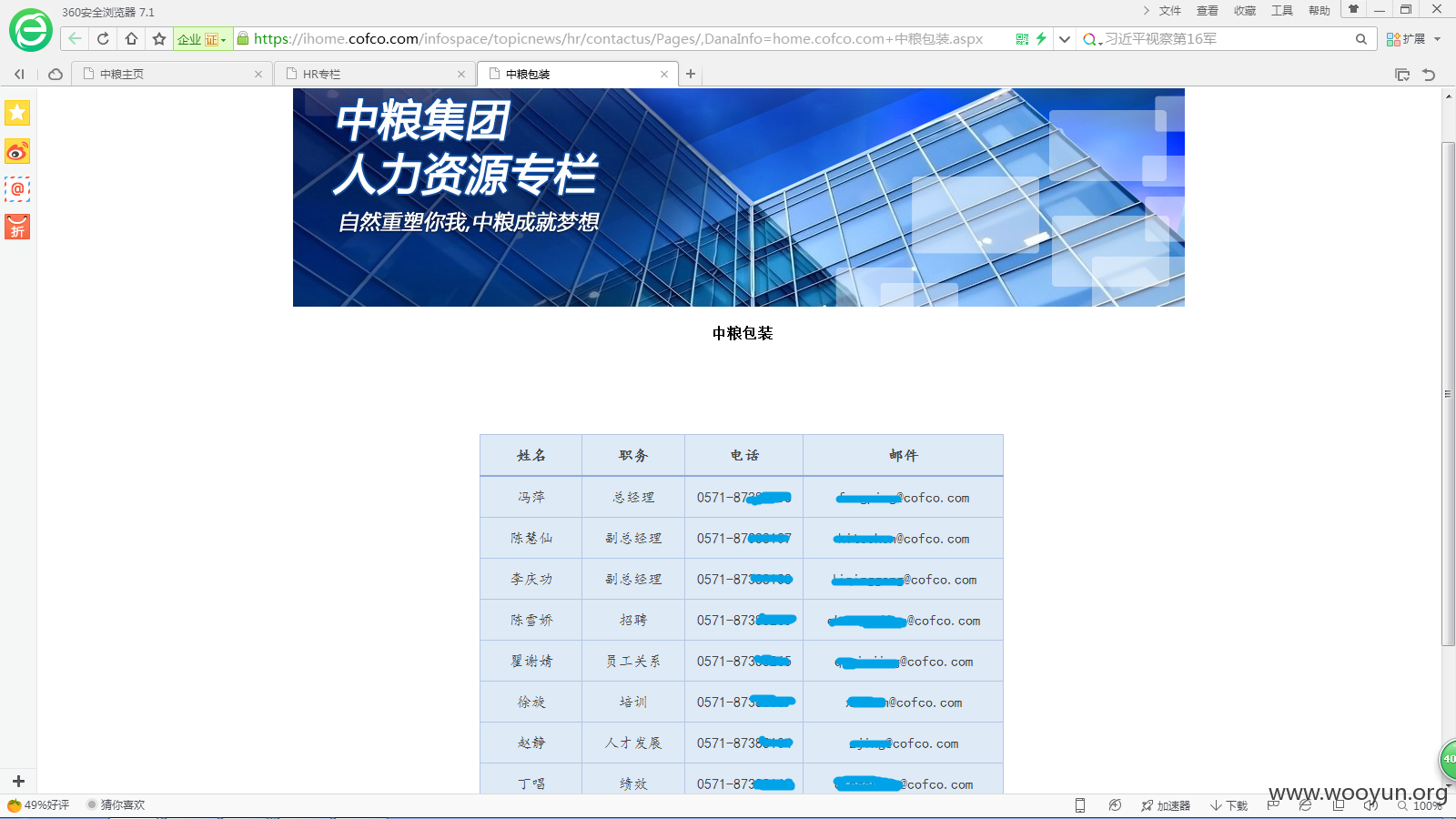Click the mobile phone status bar icon
The image size is (1456, 819).
coord(1080,805)
